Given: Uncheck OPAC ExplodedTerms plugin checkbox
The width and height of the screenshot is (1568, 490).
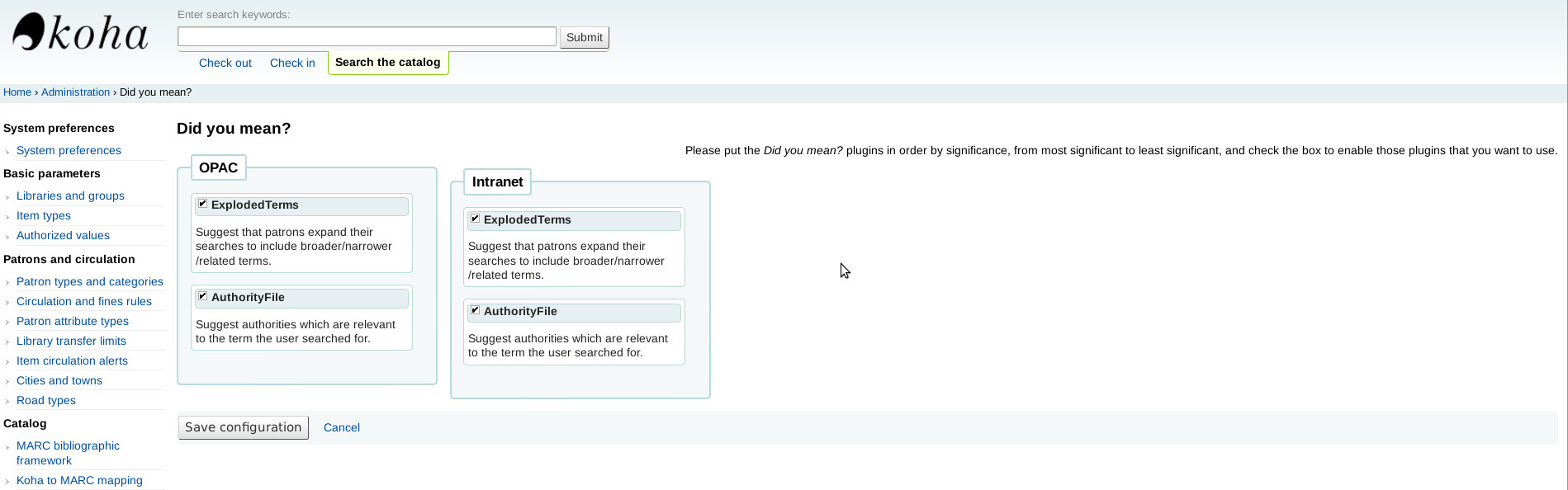Looking at the screenshot, I should pos(202,204).
